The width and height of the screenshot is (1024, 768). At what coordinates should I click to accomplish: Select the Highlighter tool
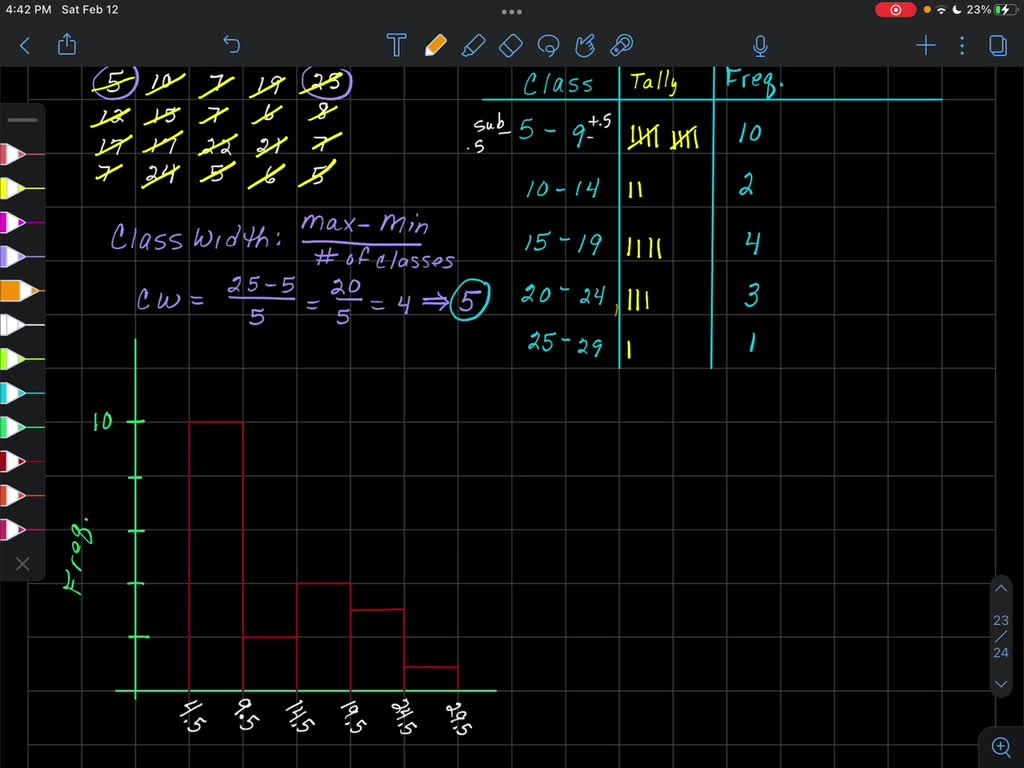pyautogui.click(x=473, y=45)
